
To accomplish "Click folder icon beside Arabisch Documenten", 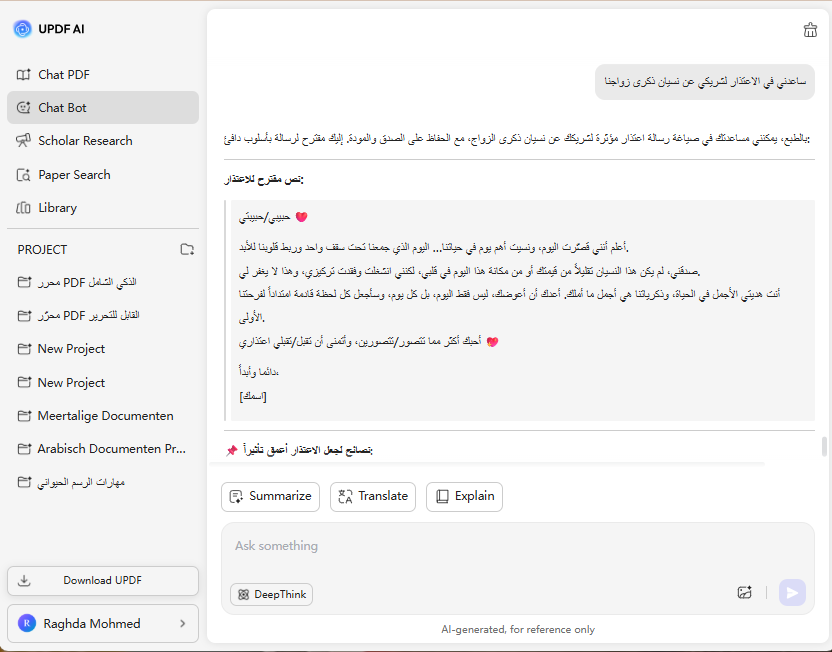I will click(24, 449).
